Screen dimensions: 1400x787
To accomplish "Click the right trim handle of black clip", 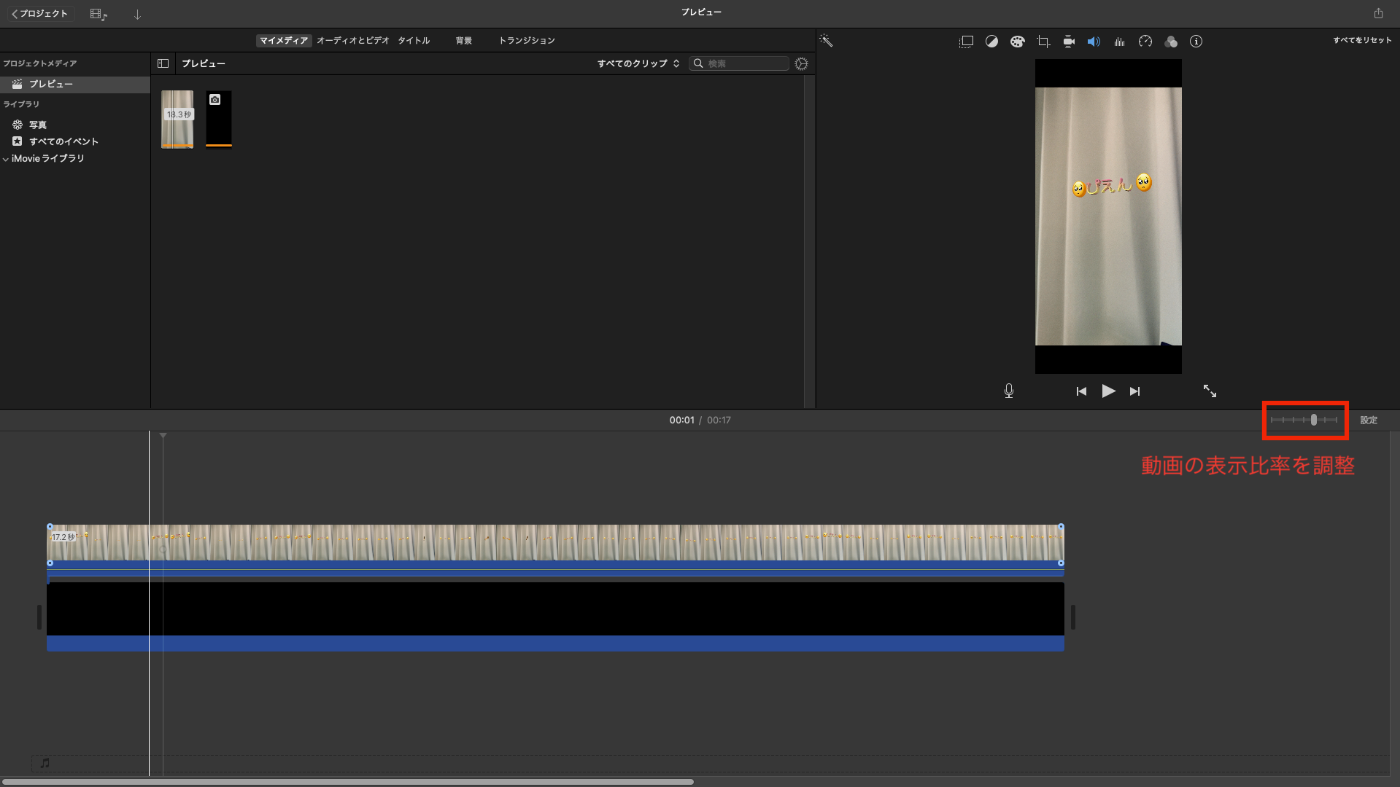I will pos(1072,617).
